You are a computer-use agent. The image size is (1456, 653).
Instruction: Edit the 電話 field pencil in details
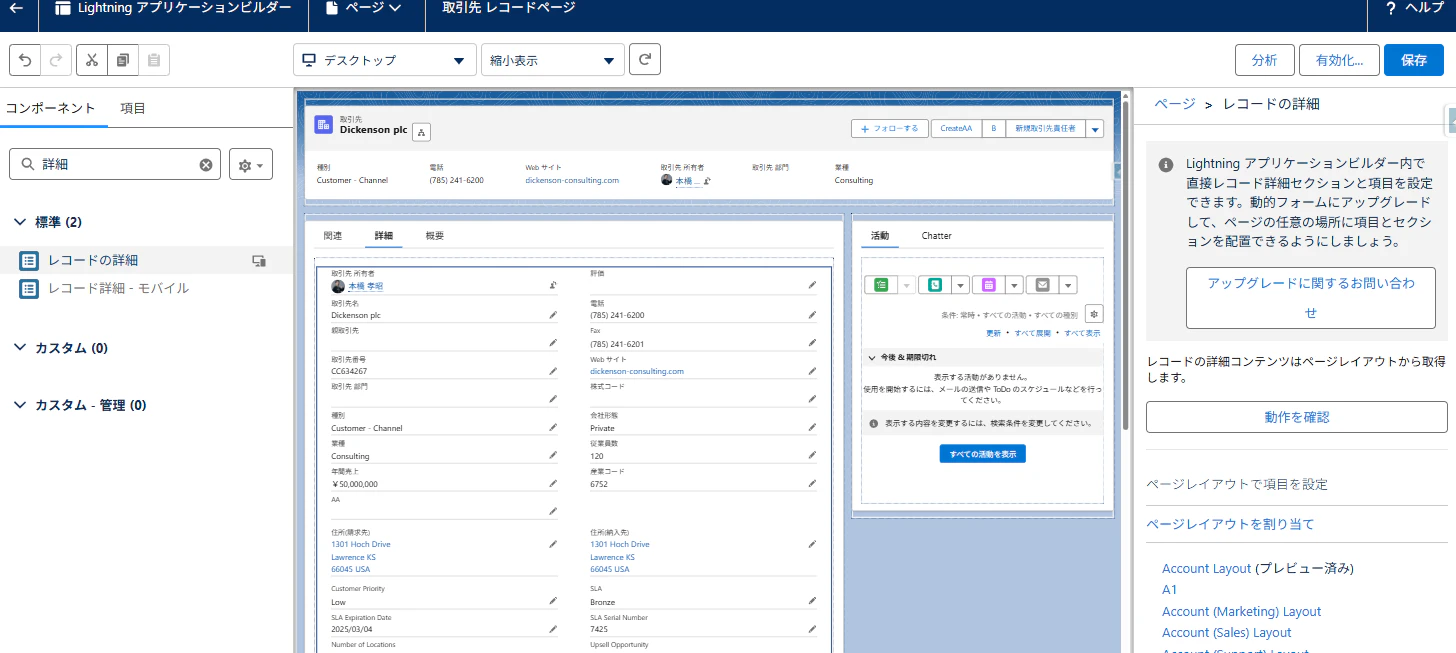click(x=812, y=315)
